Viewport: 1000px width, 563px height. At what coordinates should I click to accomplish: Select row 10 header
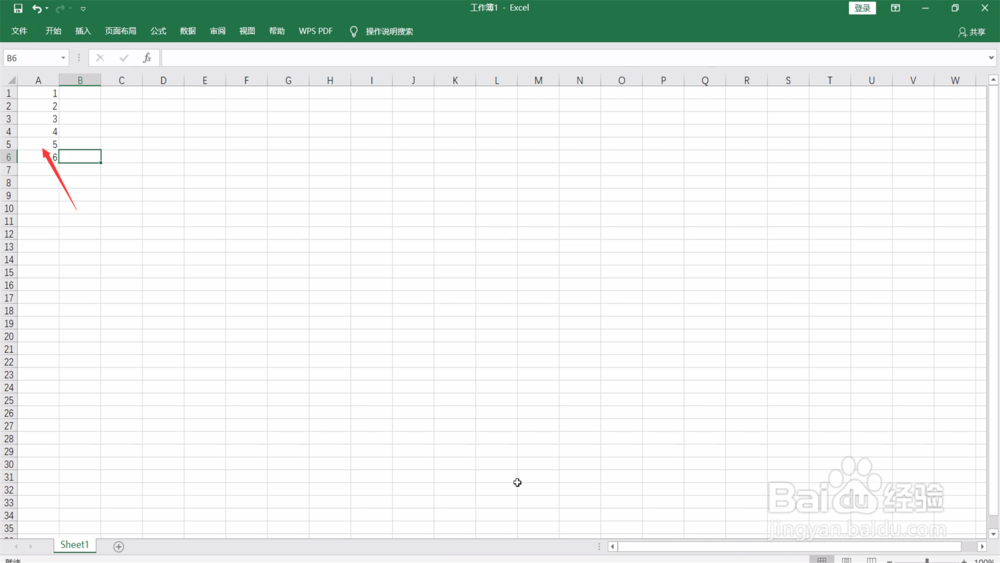tap(8, 208)
